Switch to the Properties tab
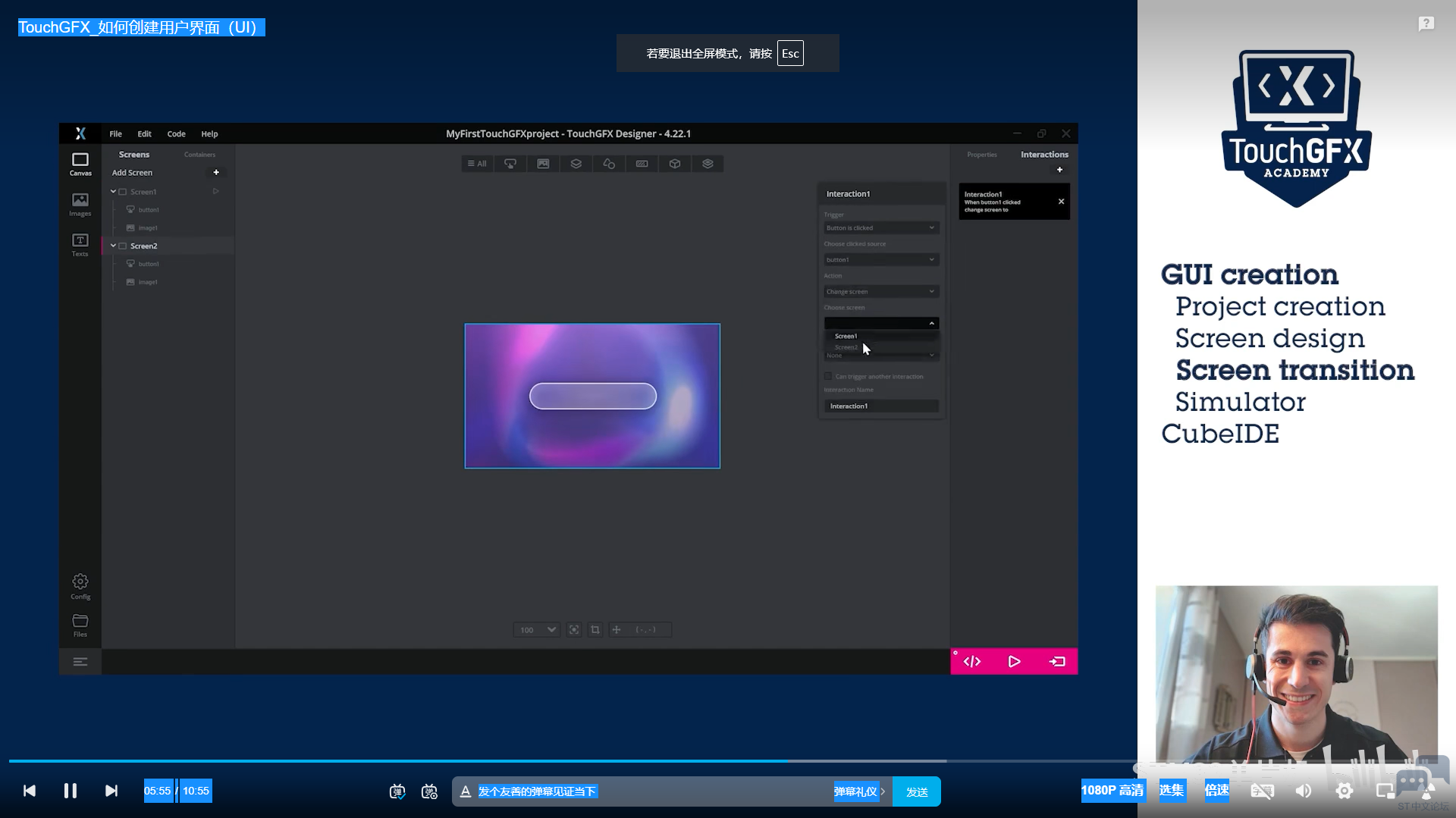The width and height of the screenshot is (1456, 818). pos(982,155)
